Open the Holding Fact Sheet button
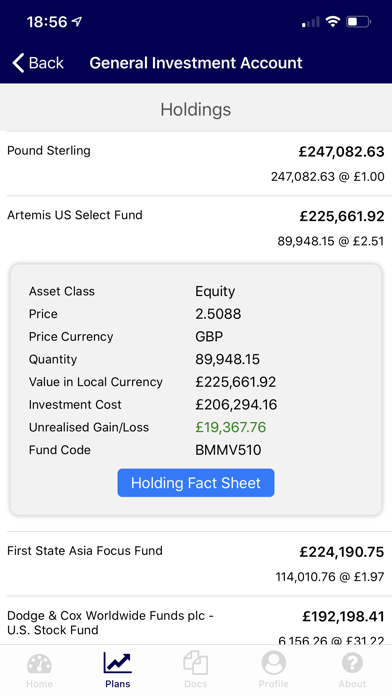 196,483
